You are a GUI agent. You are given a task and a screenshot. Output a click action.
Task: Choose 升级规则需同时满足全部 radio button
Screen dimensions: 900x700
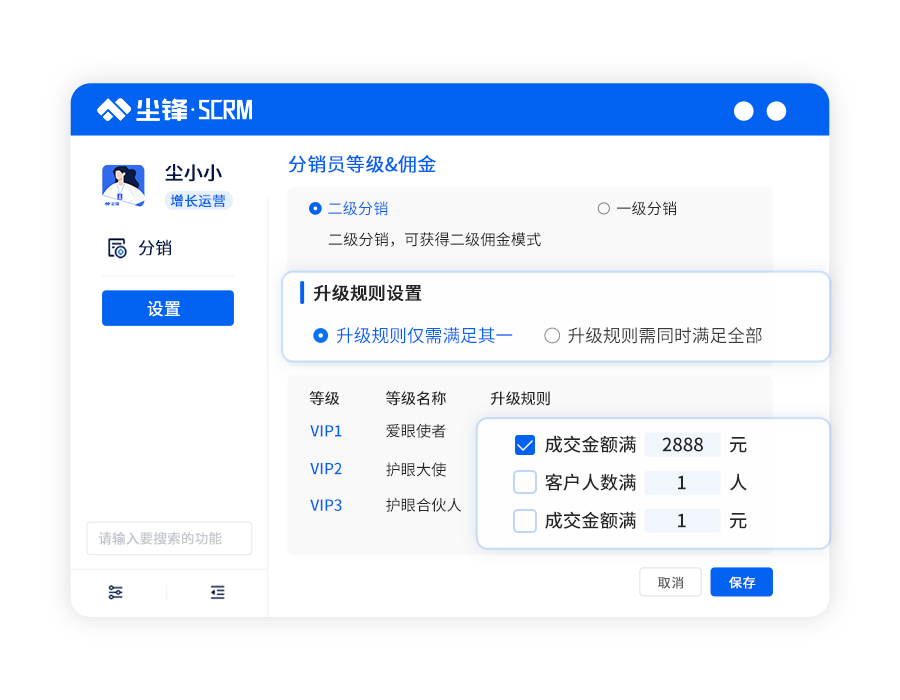point(552,336)
